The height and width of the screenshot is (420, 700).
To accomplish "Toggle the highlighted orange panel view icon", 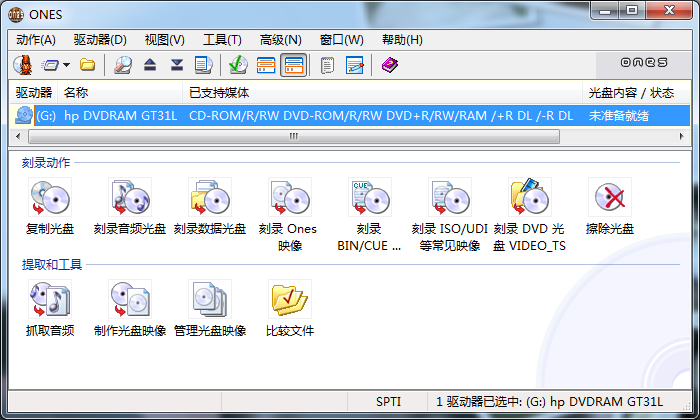I will pyautogui.click(x=293, y=65).
